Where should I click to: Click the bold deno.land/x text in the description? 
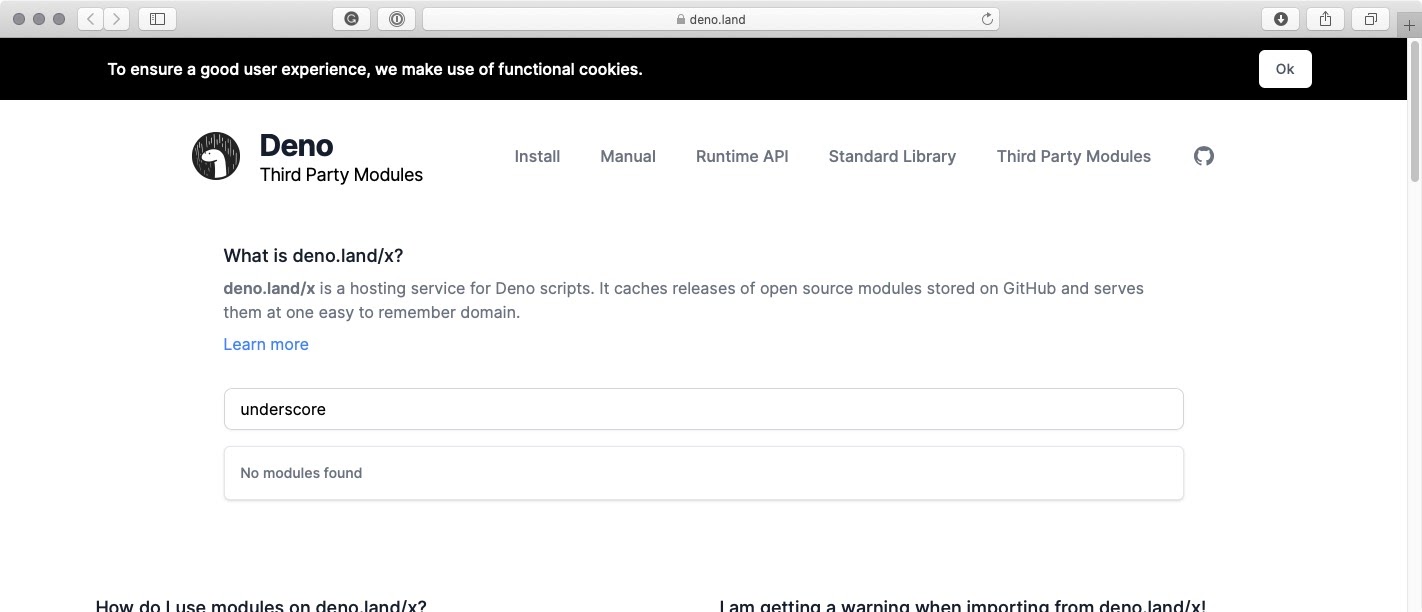pos(269,288)
